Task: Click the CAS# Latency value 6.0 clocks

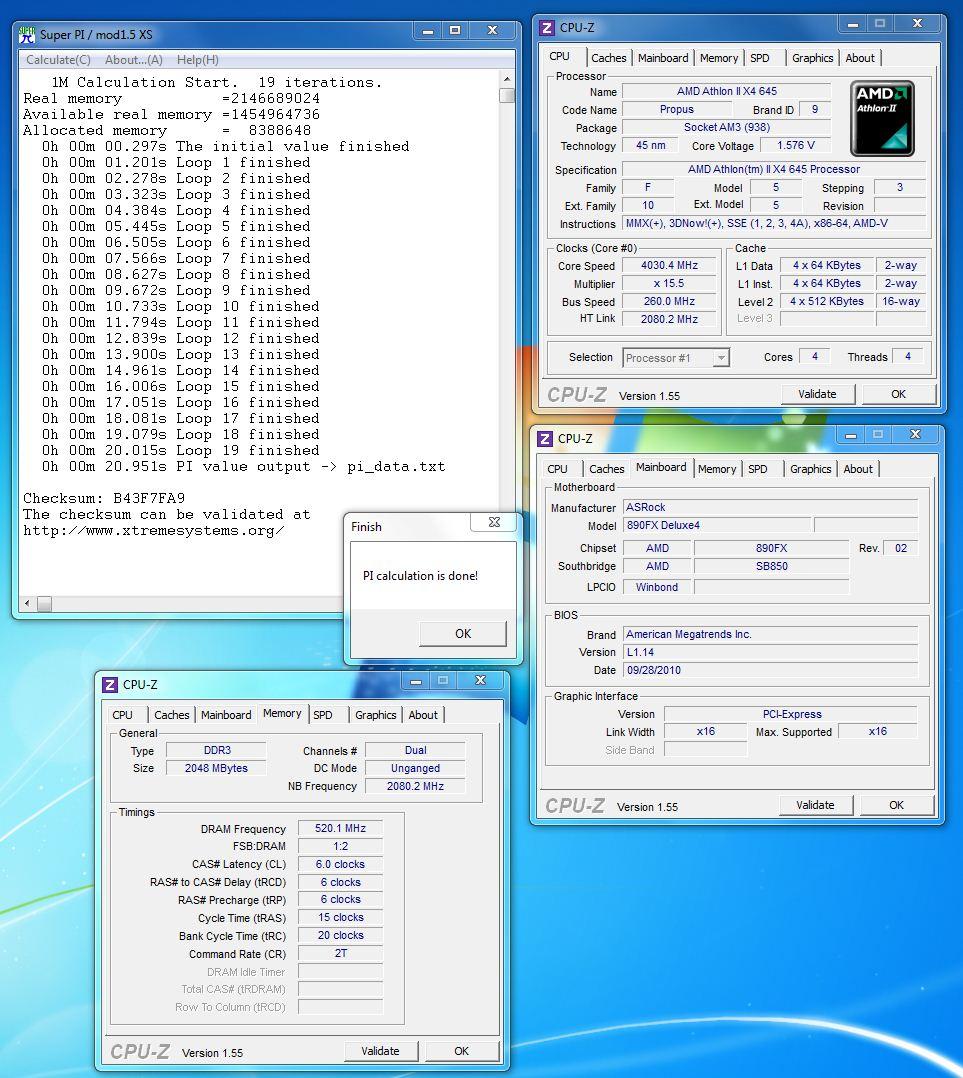Action: click(340, 864)
